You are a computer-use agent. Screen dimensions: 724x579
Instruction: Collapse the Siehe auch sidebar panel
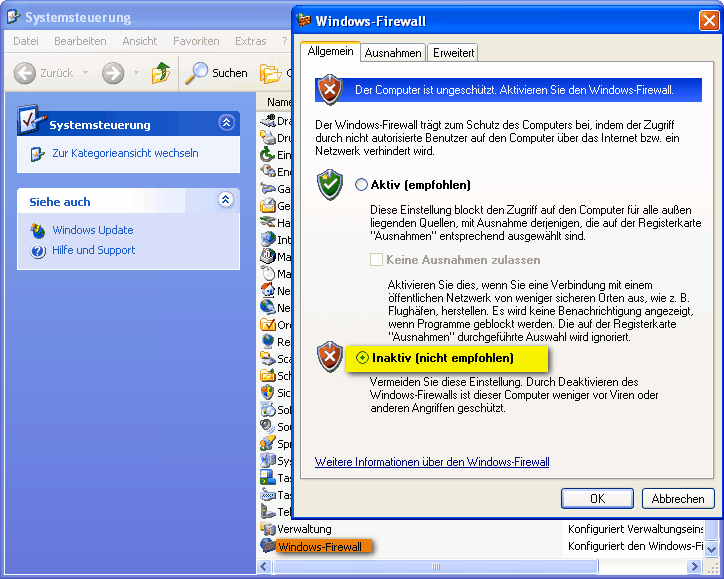point(225,200)
